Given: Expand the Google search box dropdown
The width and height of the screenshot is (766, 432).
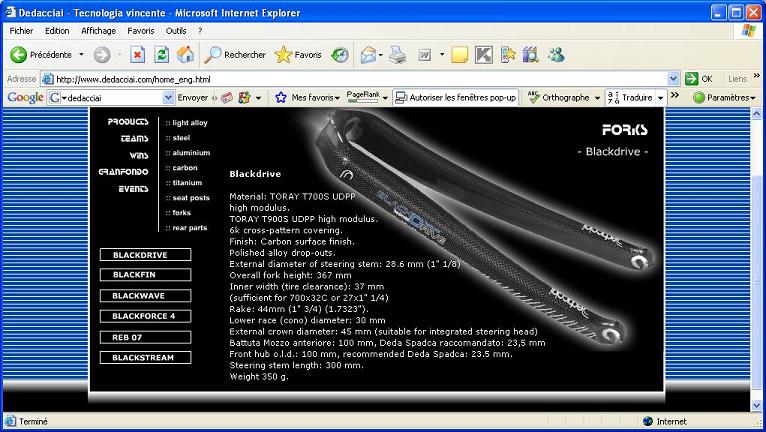Looking at the screenshot, I should click(168, 98).
